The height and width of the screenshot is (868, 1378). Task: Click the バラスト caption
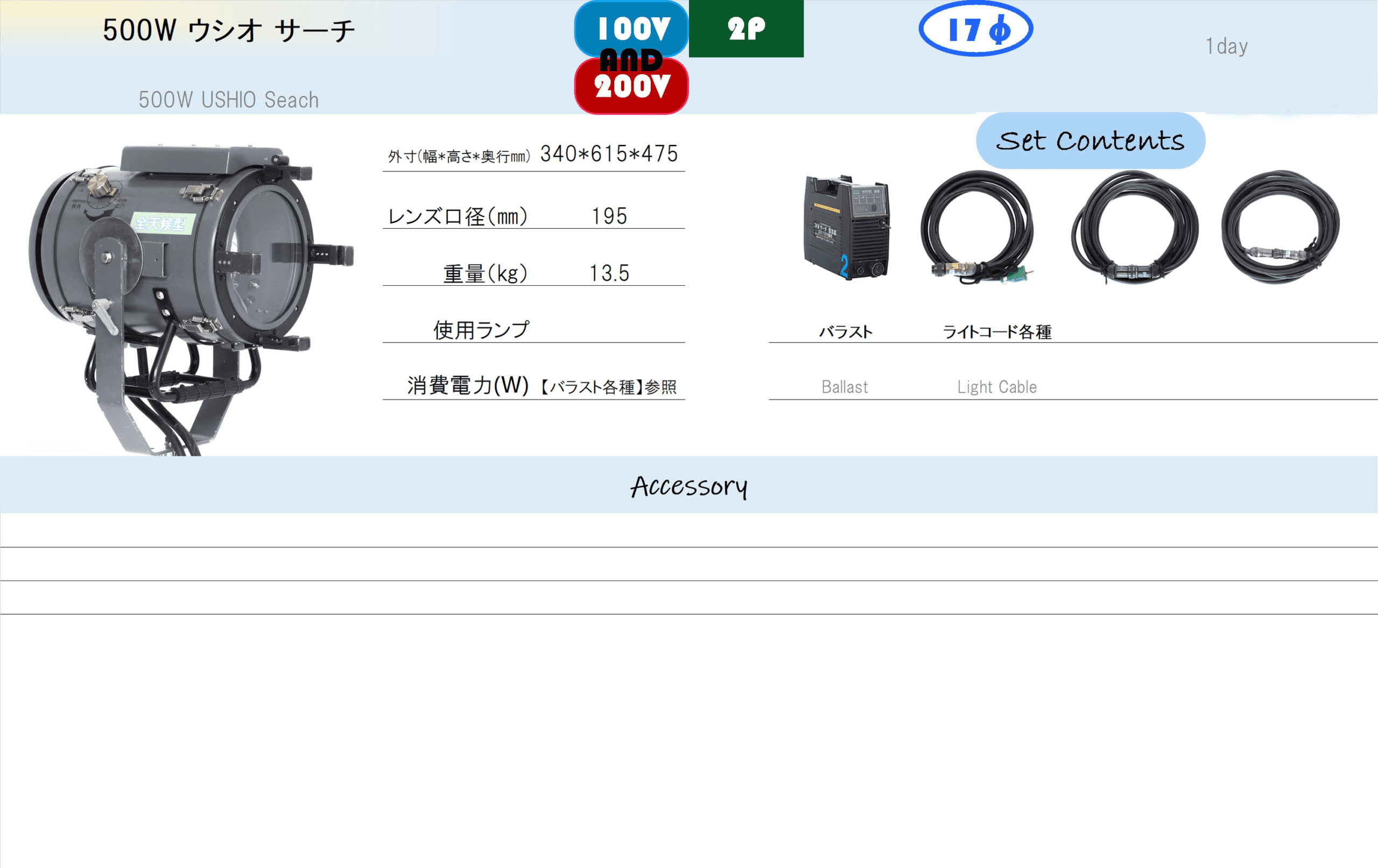click(x=846, y=332)
